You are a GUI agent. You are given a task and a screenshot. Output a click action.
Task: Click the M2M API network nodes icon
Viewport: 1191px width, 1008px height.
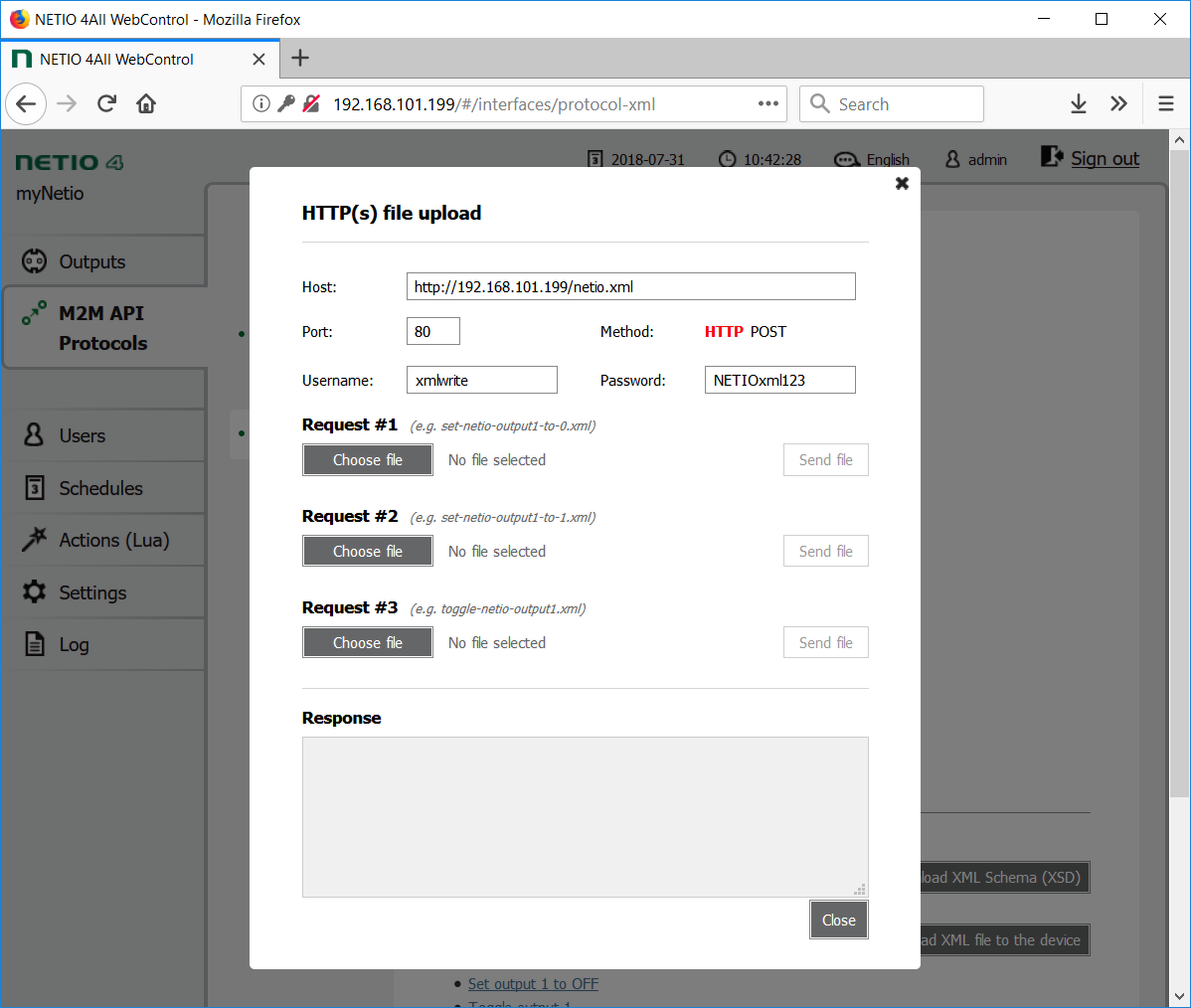coord(34,312)
